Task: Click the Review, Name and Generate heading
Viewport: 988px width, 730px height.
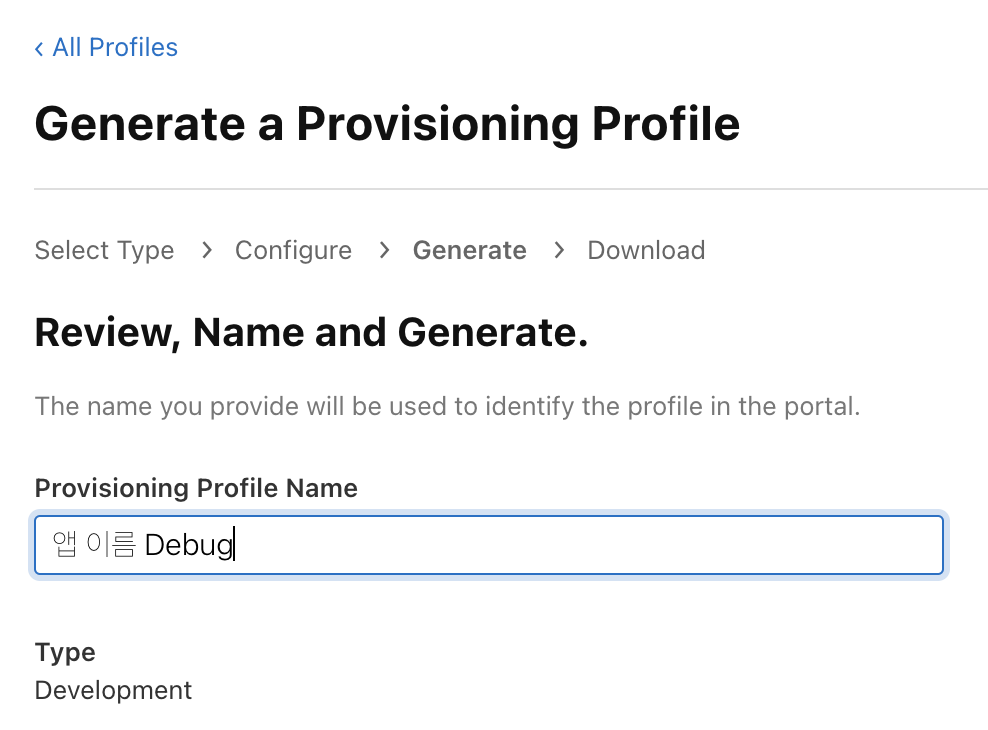Action: click(x=311, y=332)
